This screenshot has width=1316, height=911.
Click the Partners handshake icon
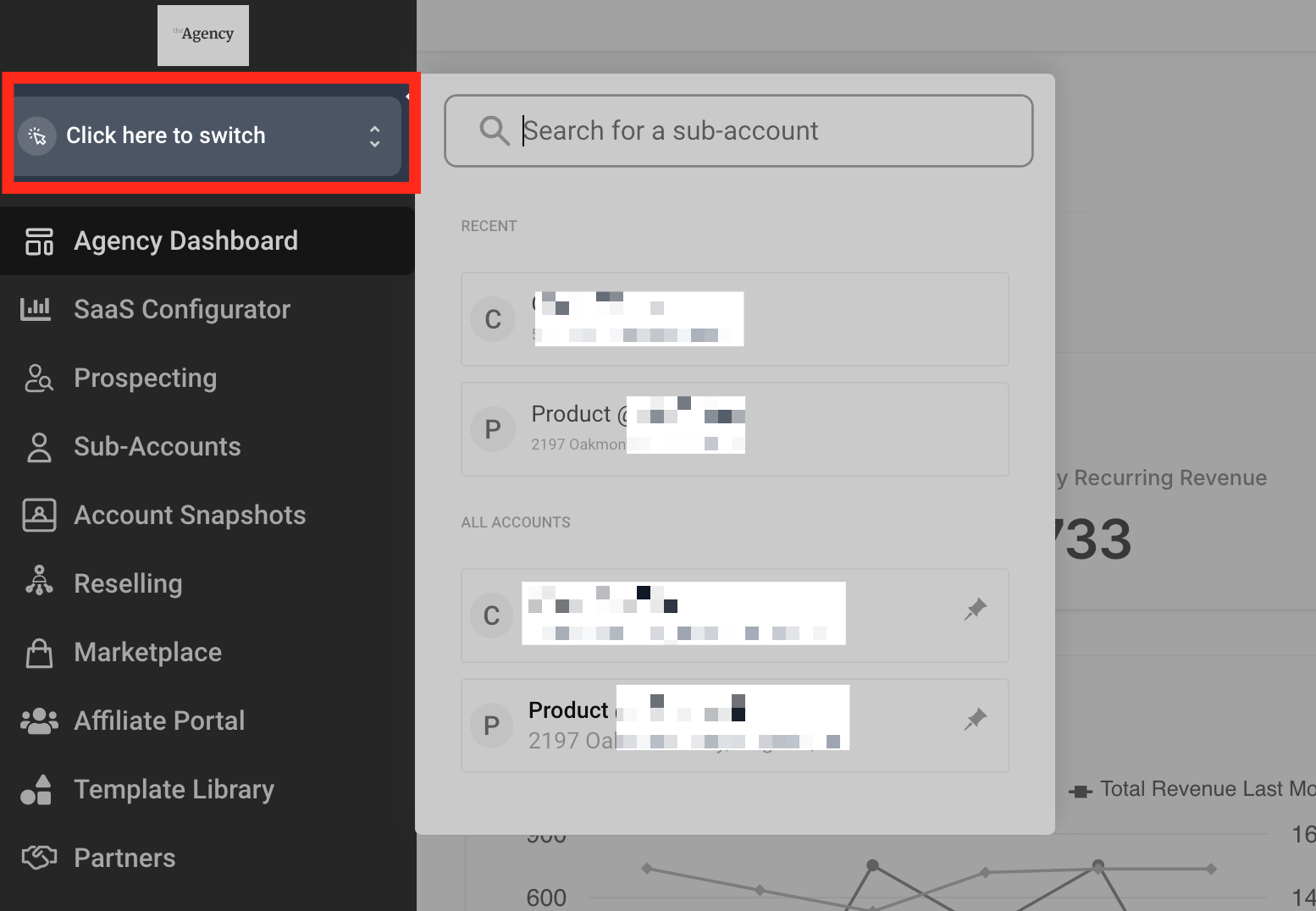[39, 858]
